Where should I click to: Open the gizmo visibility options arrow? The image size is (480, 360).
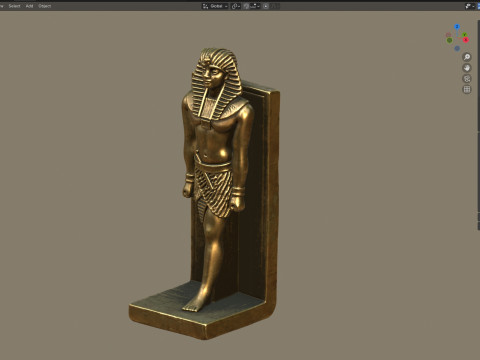474,6
